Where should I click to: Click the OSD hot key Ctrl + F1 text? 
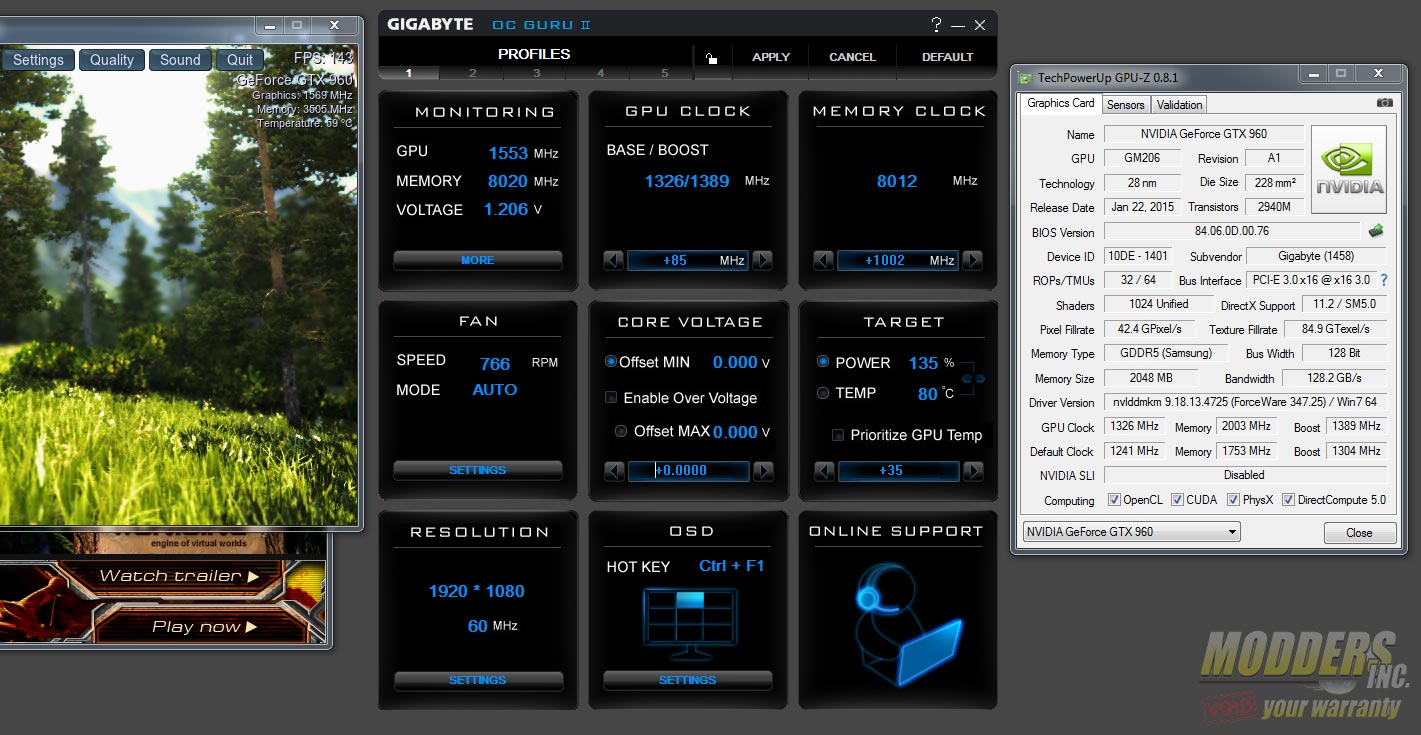pyautogui.click(x=731, y=566)
